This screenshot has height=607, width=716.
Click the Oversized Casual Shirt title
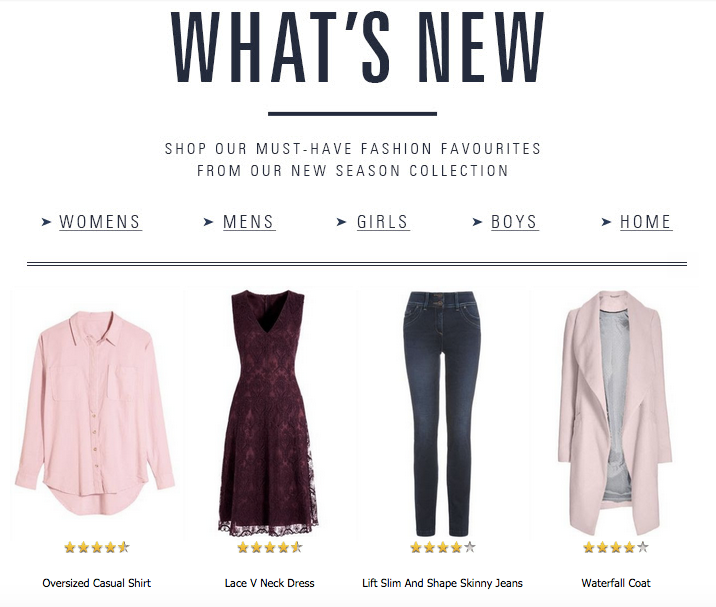tap(96, 583)
